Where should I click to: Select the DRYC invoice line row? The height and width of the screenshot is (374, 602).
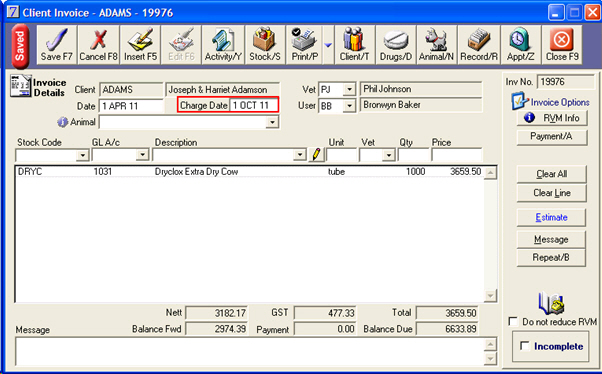coord(250,172)
